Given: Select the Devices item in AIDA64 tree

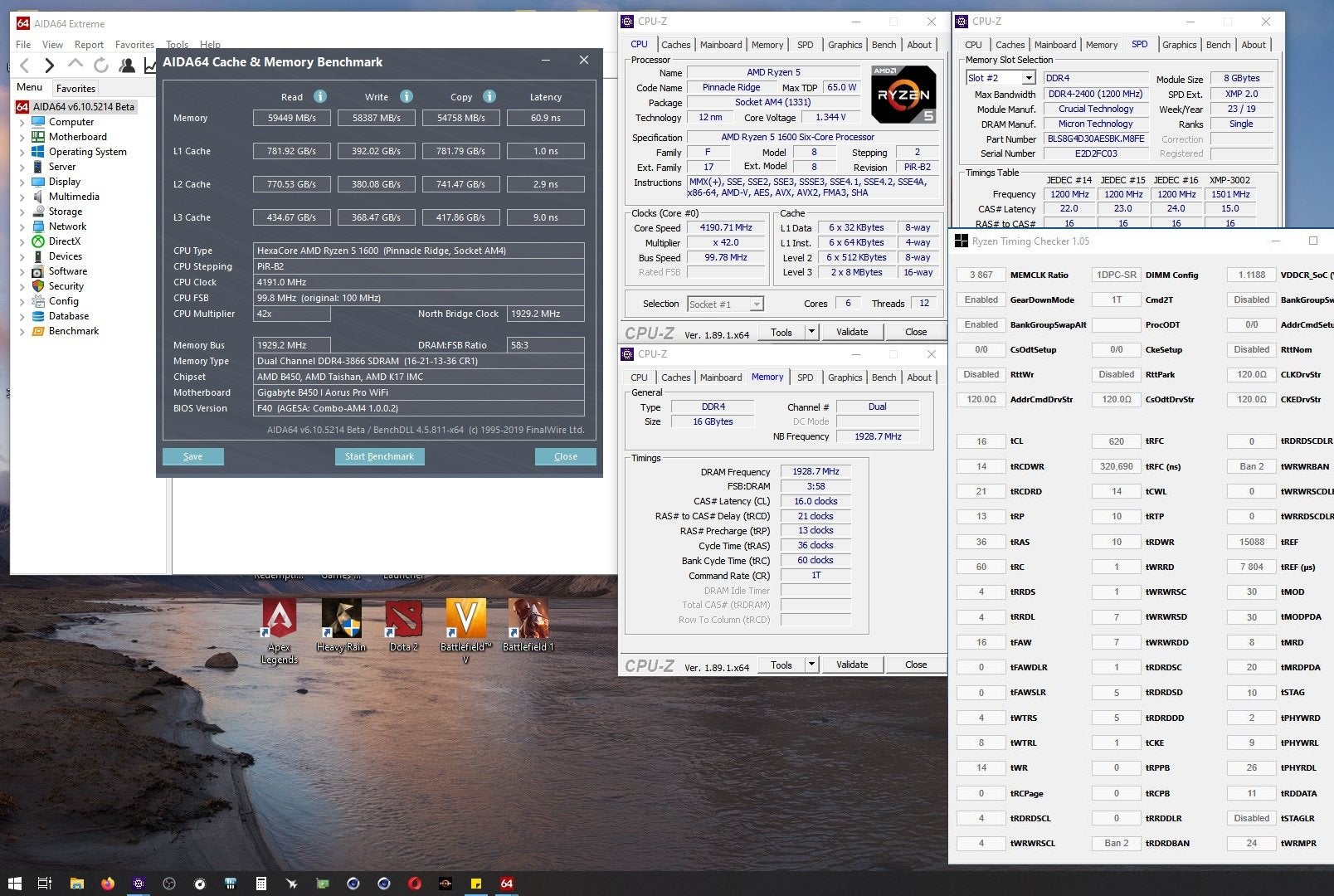Looking at the screenshot, I should [66, 256].
